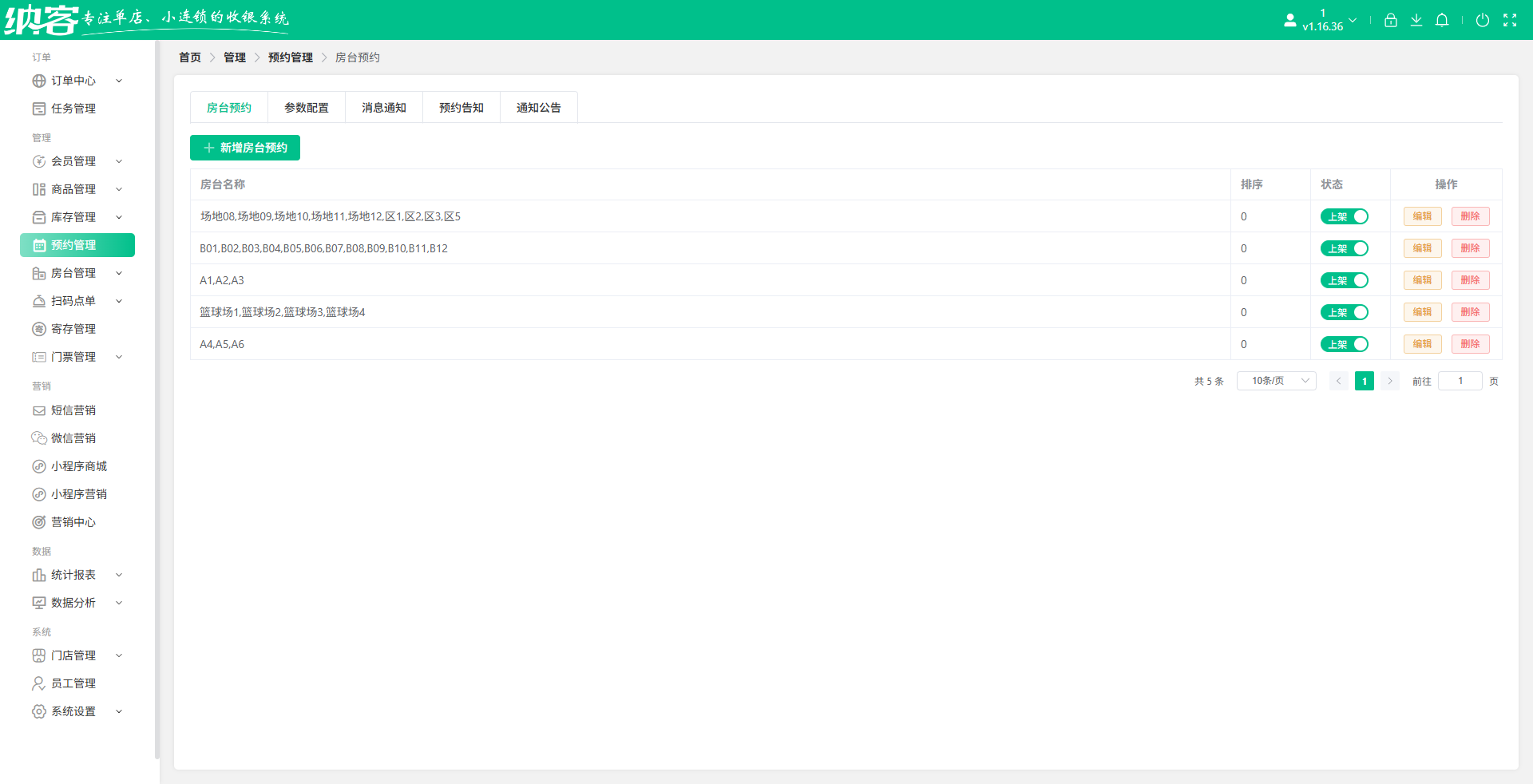Click 删除 for the A4,A5,A6 row

coord(1470,344)
